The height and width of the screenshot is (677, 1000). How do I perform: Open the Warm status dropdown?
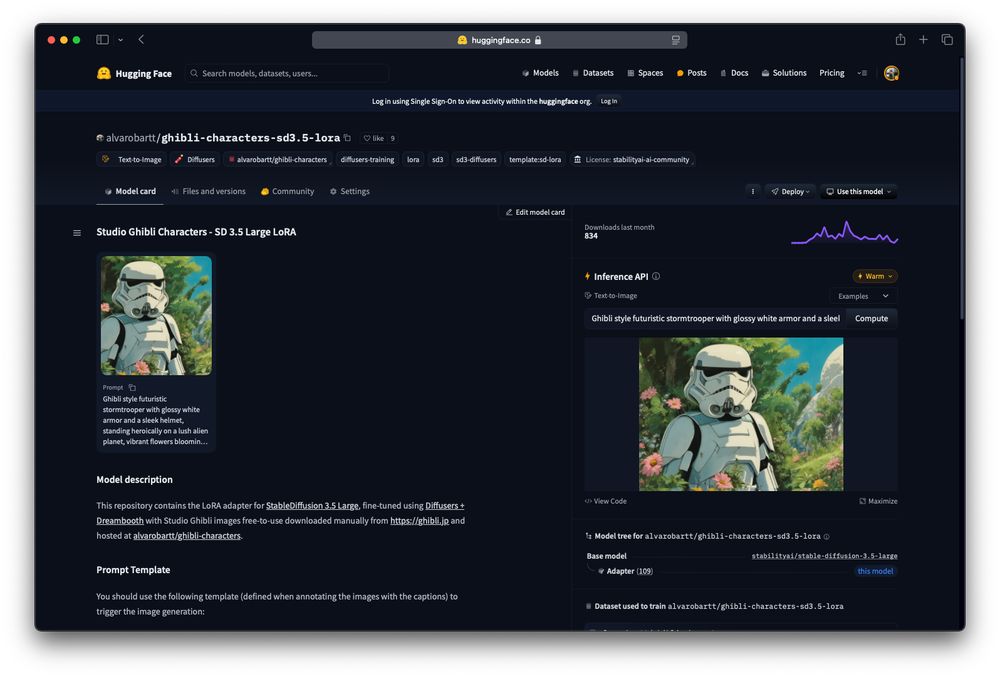875,276
